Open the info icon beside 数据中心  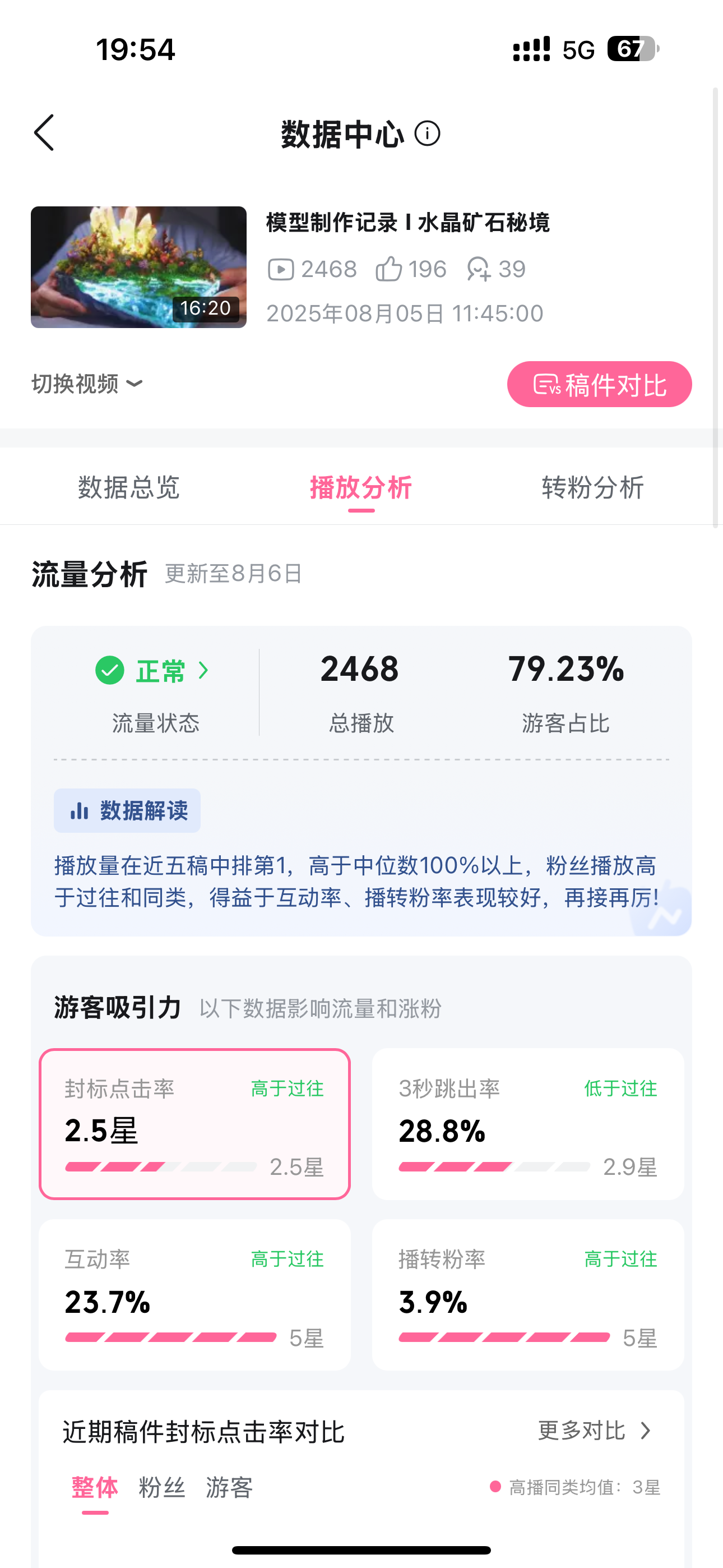coord(427,133)
